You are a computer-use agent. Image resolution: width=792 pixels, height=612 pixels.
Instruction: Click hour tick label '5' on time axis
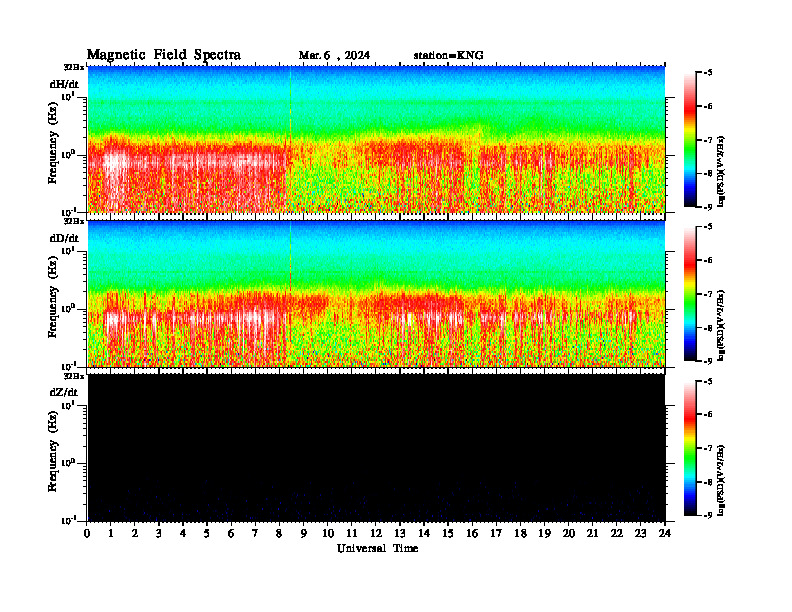[x=207, y=533]
